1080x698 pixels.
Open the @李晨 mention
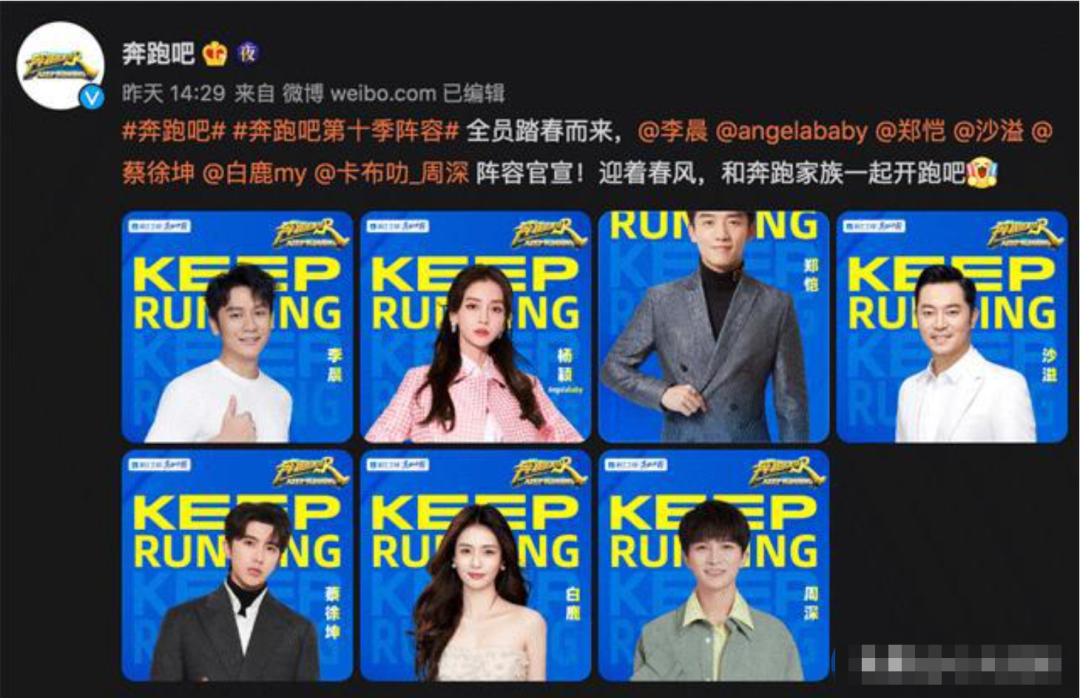click(x=673, y=130)
